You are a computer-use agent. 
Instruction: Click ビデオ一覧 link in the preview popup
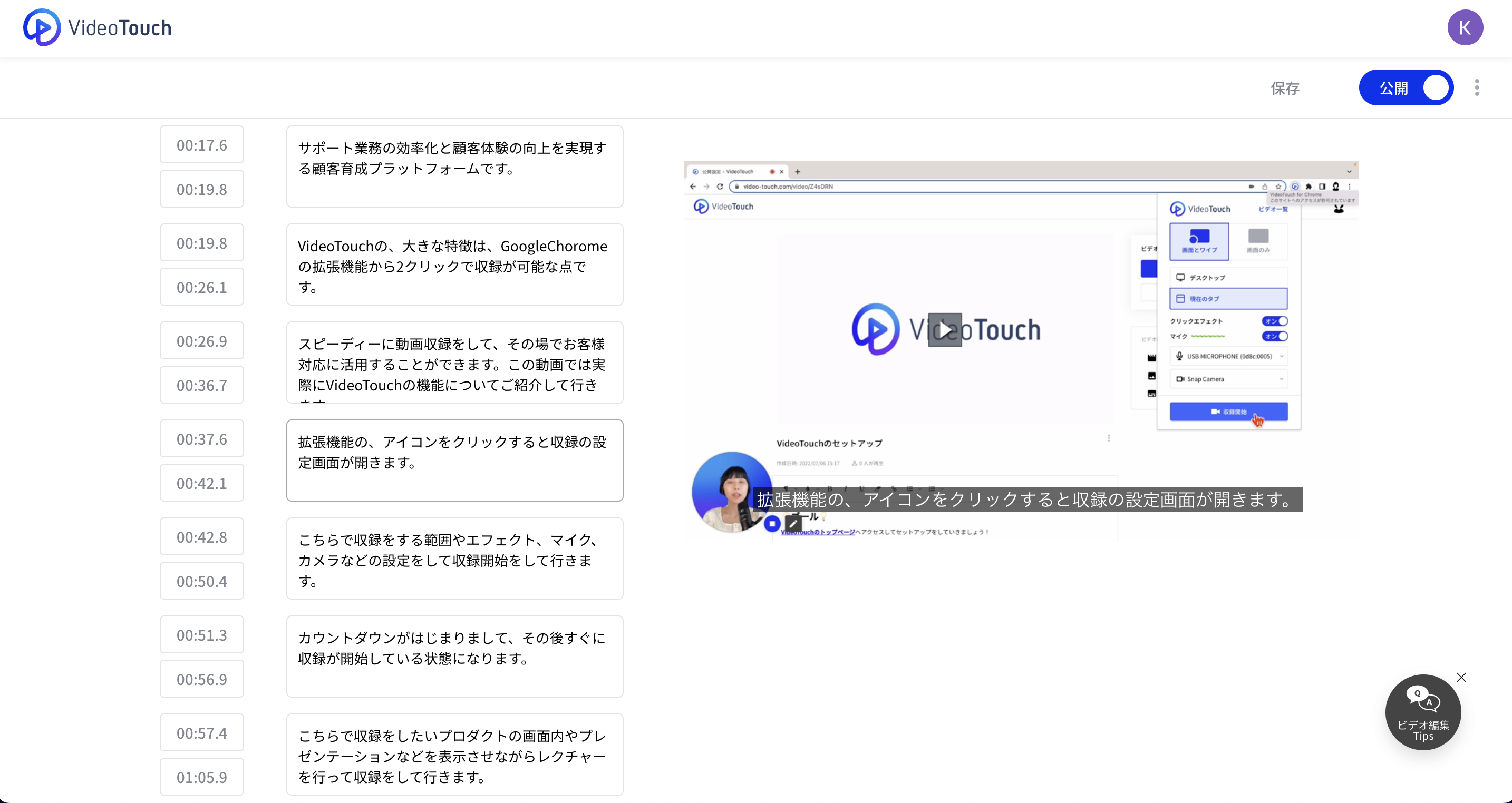(x=1273, y=209)
